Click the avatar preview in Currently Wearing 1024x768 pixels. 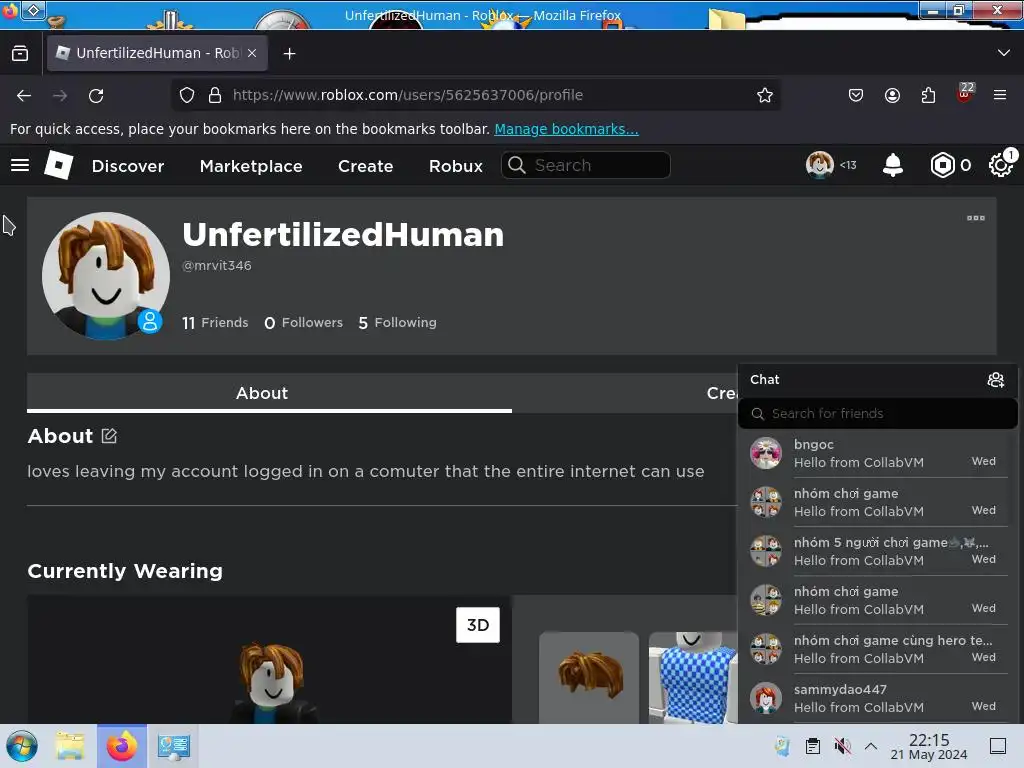click(x=269, y=660)
